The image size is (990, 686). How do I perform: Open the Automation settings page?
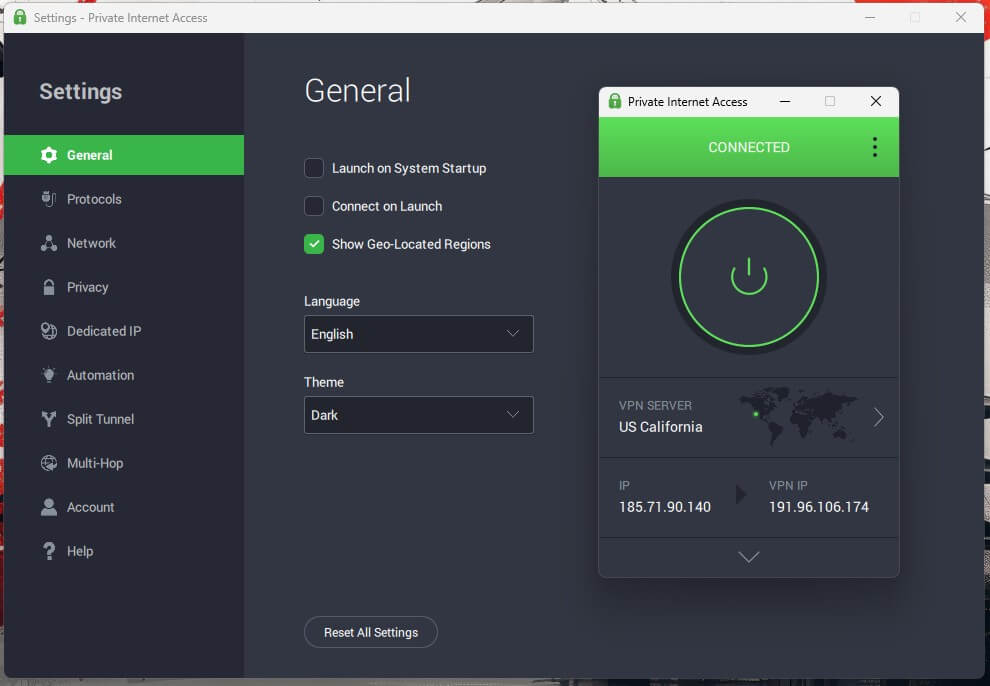(124, 375)
